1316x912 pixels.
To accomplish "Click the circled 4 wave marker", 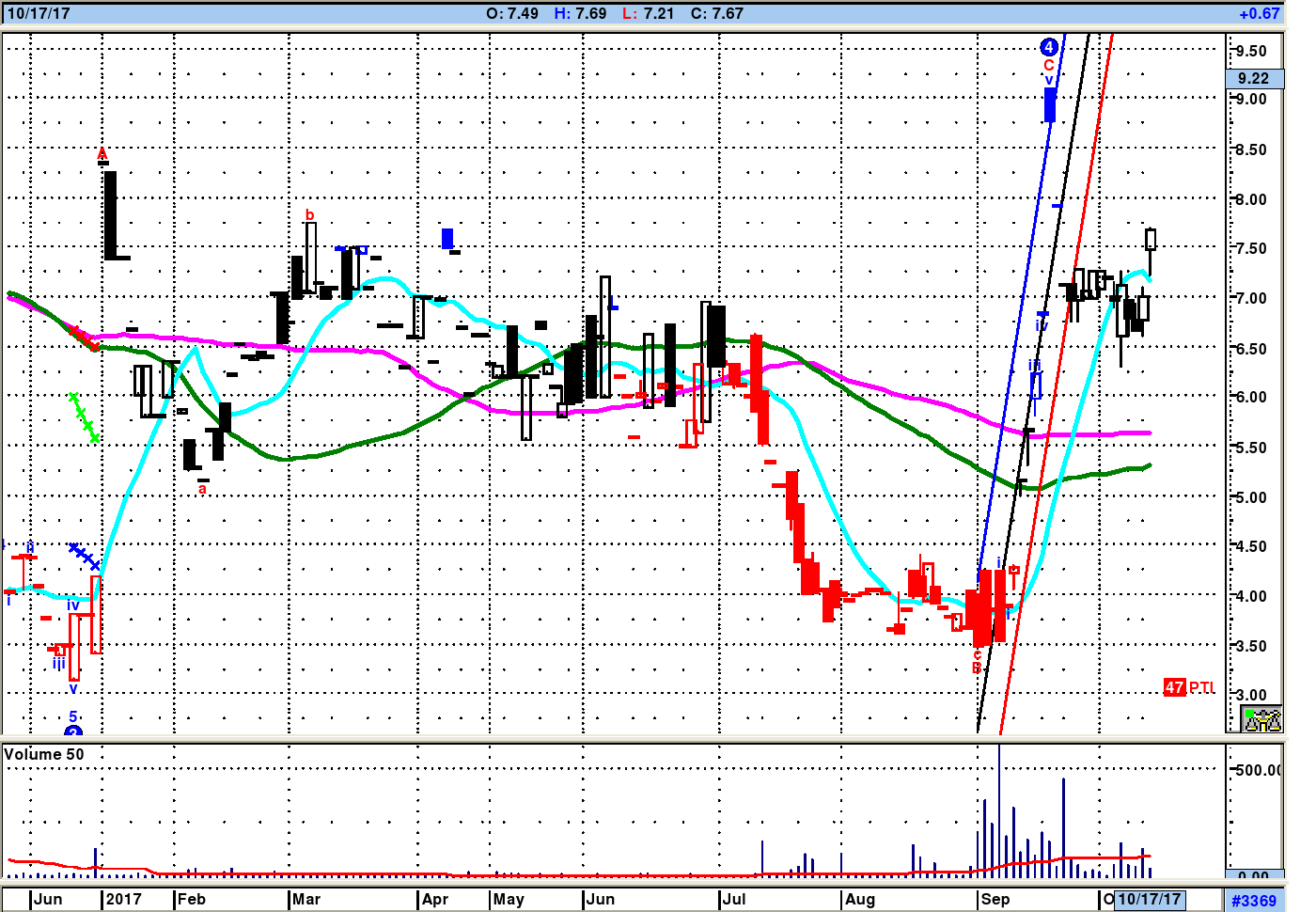I will [x=1049, y=47].
